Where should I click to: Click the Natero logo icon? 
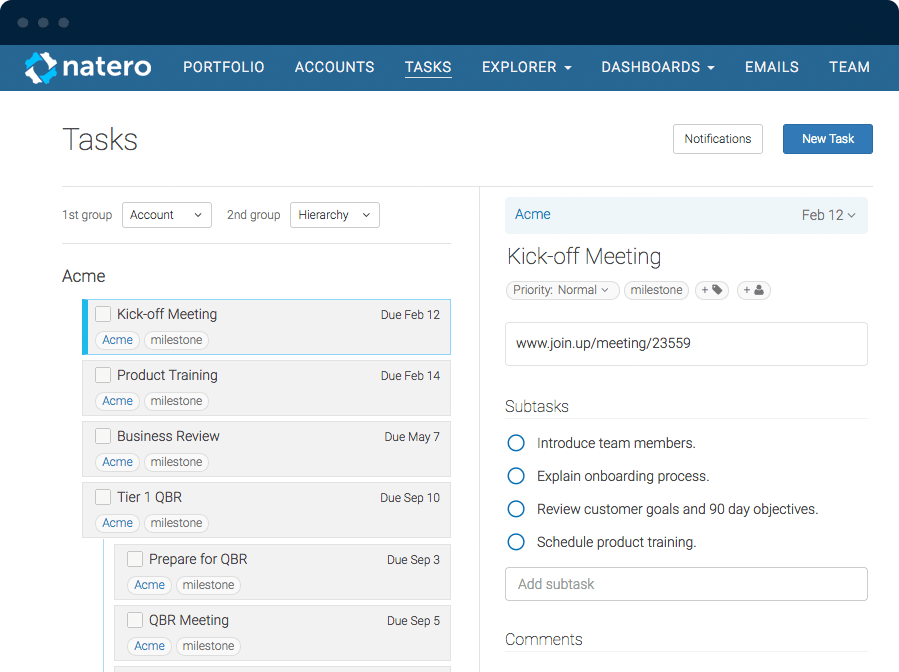click(41, 68)
